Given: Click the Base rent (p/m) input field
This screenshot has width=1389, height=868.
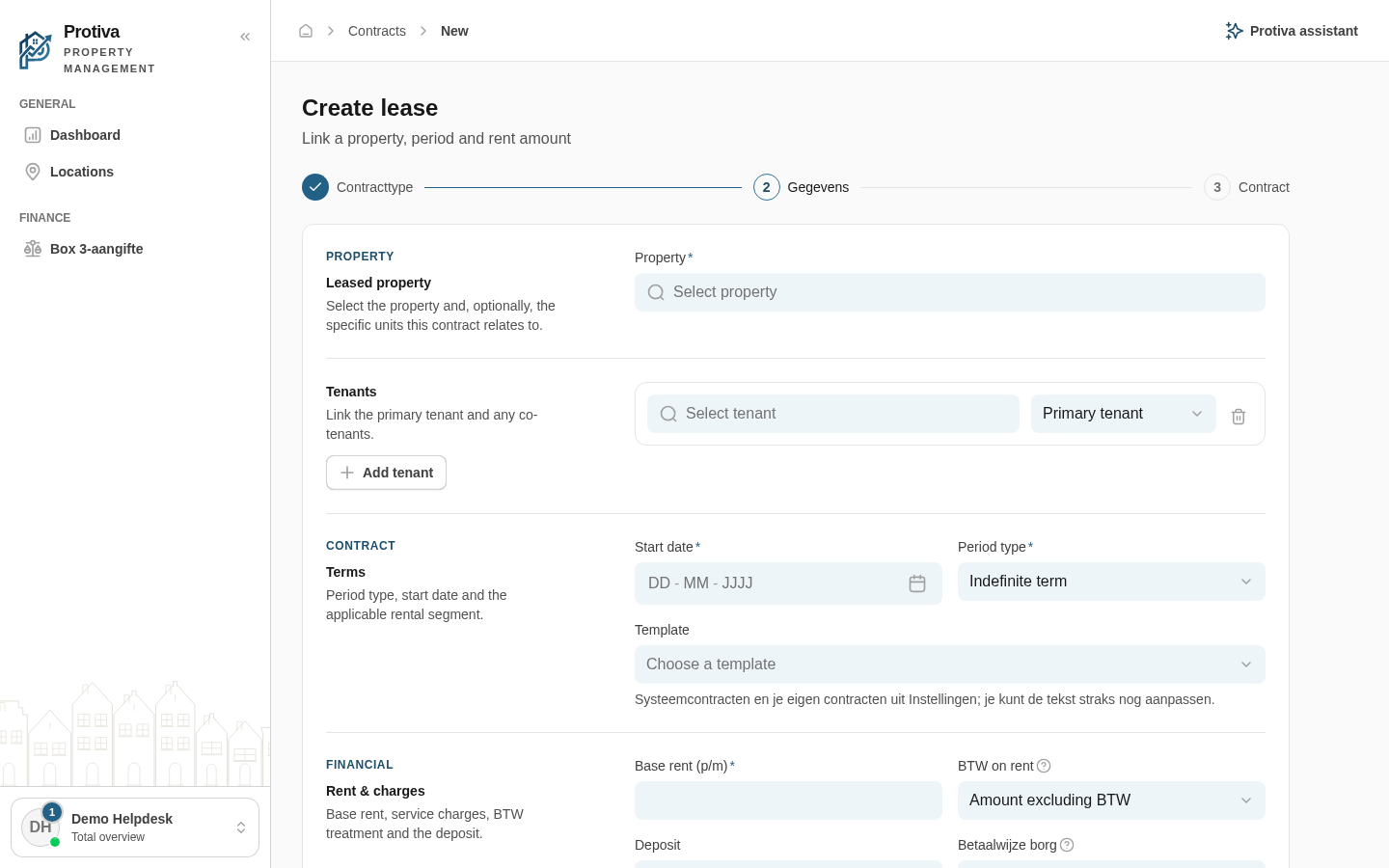Looking at the screenshot, I should (x=788, y=800).
